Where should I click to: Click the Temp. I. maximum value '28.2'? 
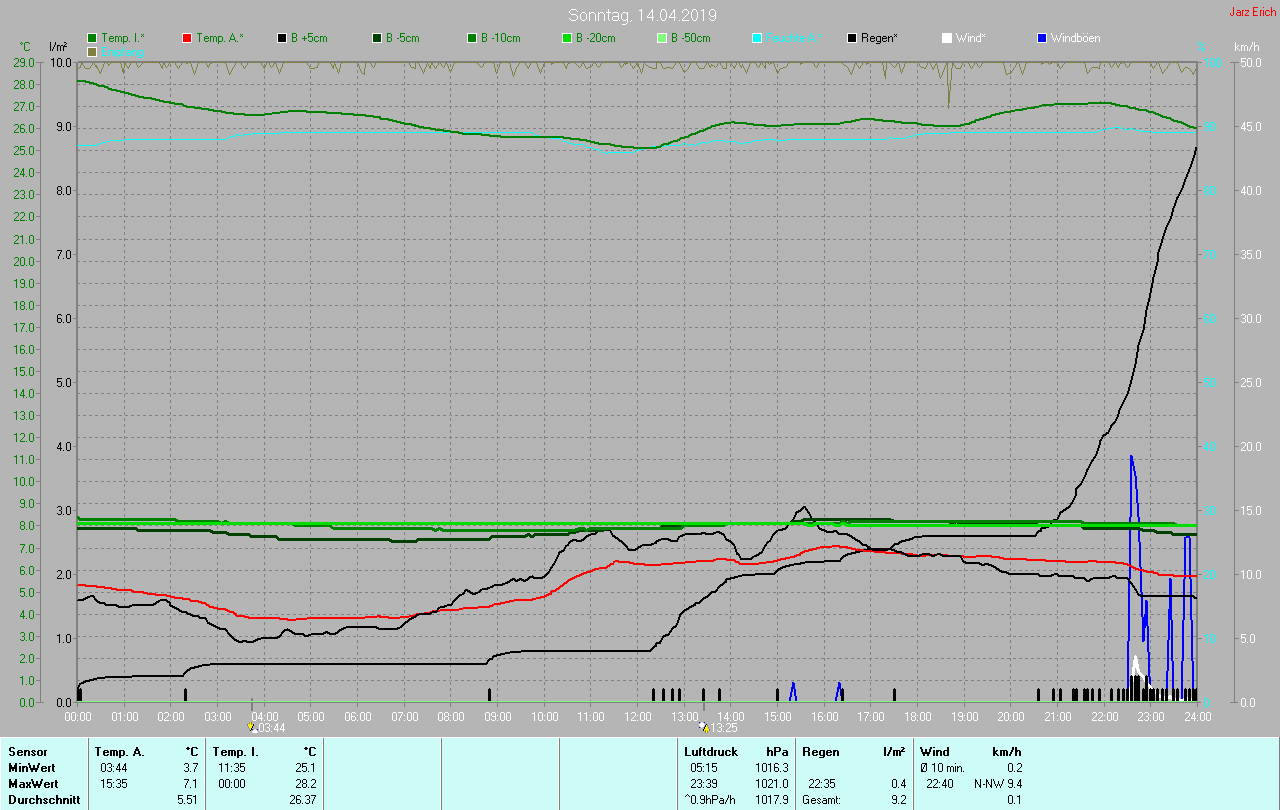pyautogui.click(x=304, y=783)
